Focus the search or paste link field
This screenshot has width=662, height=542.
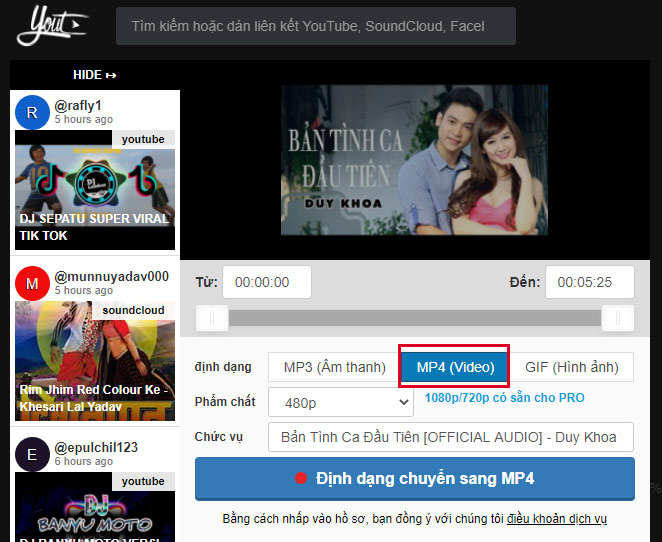(x=316, y=26)
